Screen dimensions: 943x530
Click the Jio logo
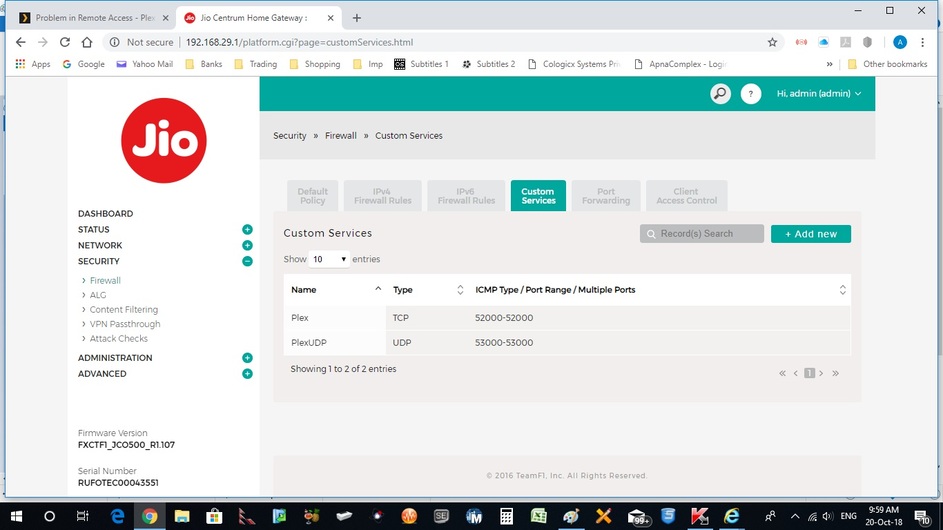(x=164, y=141)
